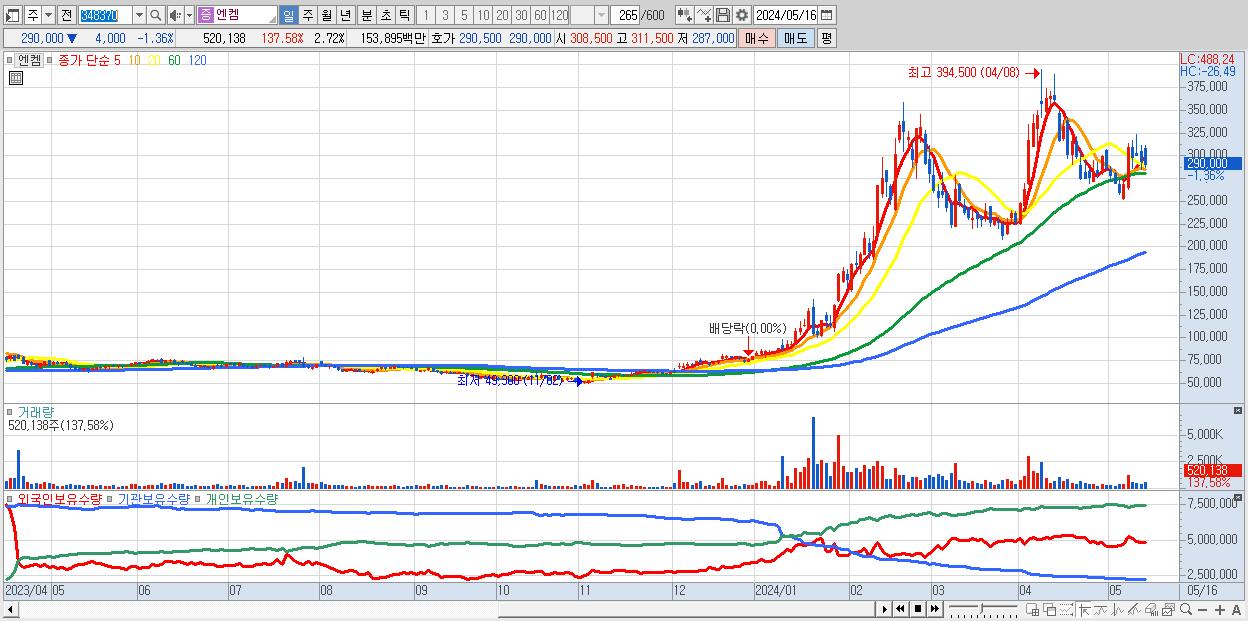Screen dimensions: 1248x621
Task: Choose the 1 interval button
Action: (x=426, y=15)
